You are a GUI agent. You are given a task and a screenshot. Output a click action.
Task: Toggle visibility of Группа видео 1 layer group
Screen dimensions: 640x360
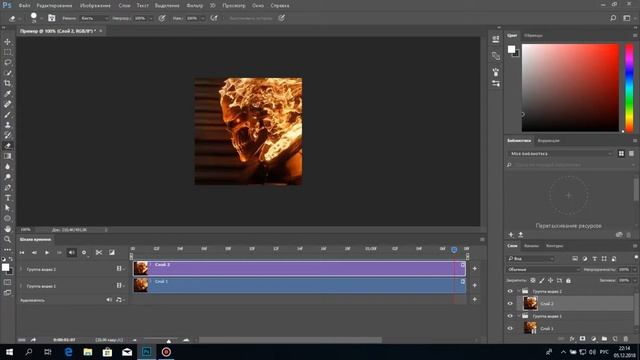(x=510, y=316)
